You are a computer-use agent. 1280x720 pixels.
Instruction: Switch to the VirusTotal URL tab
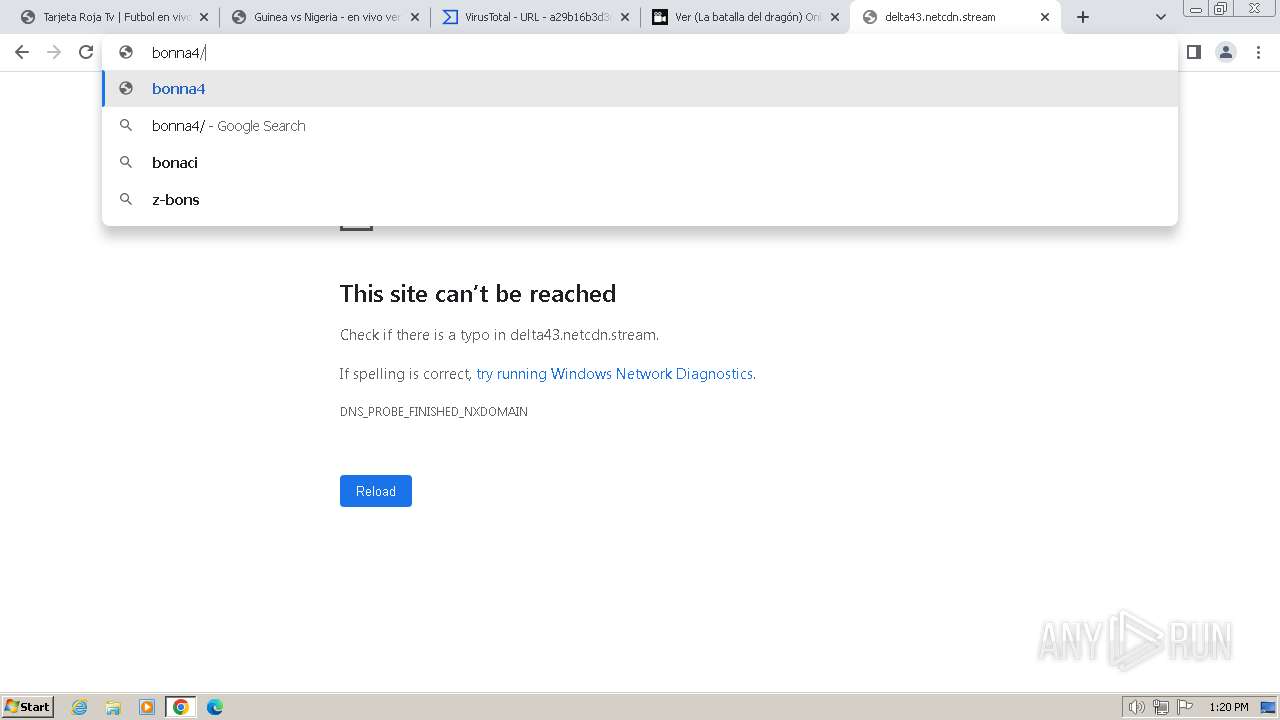535,17
